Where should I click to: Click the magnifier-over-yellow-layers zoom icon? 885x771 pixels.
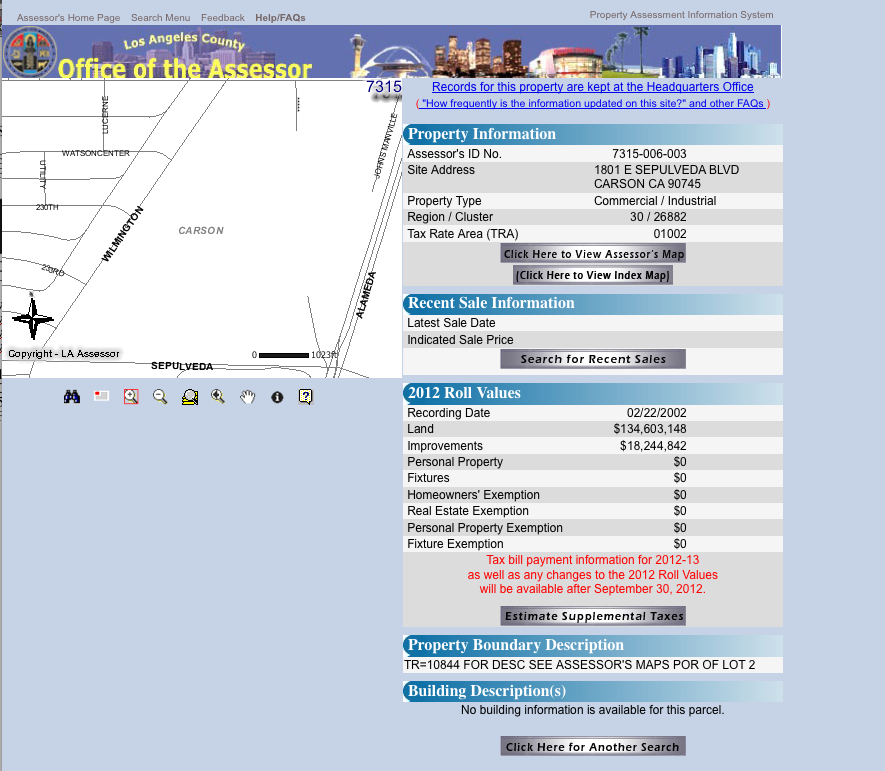(x=189, y=397)
